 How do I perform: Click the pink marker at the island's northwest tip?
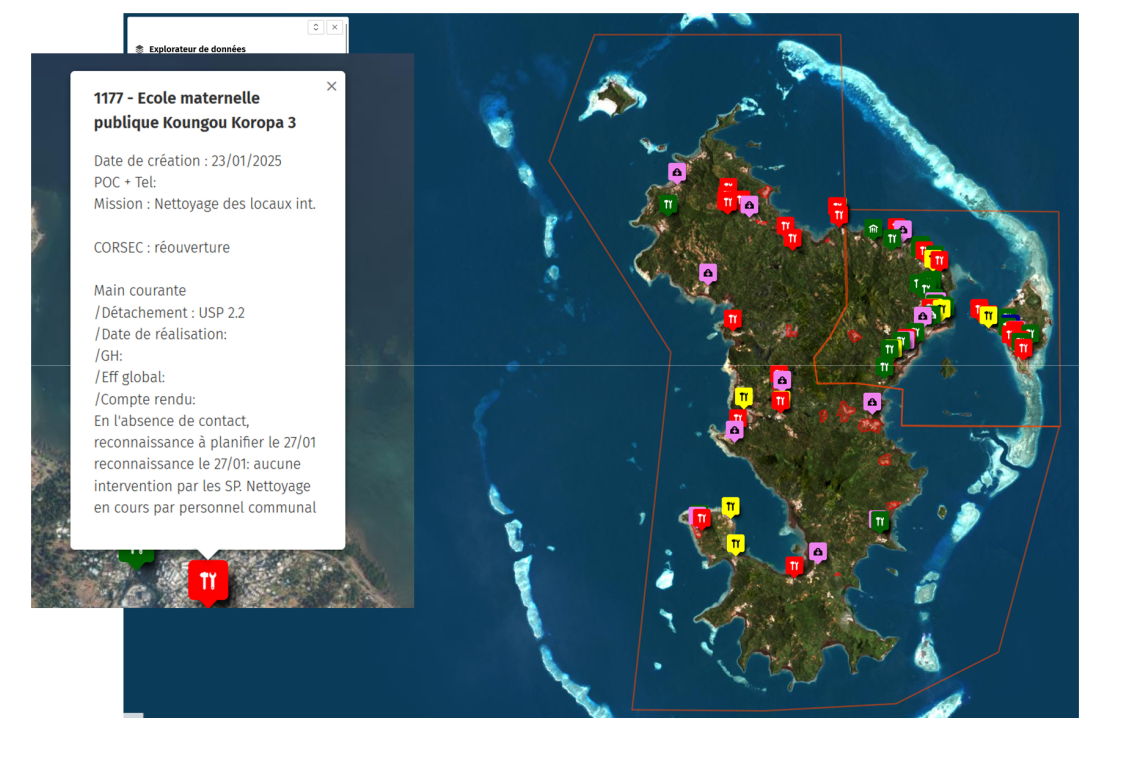[x=677, y=172]
